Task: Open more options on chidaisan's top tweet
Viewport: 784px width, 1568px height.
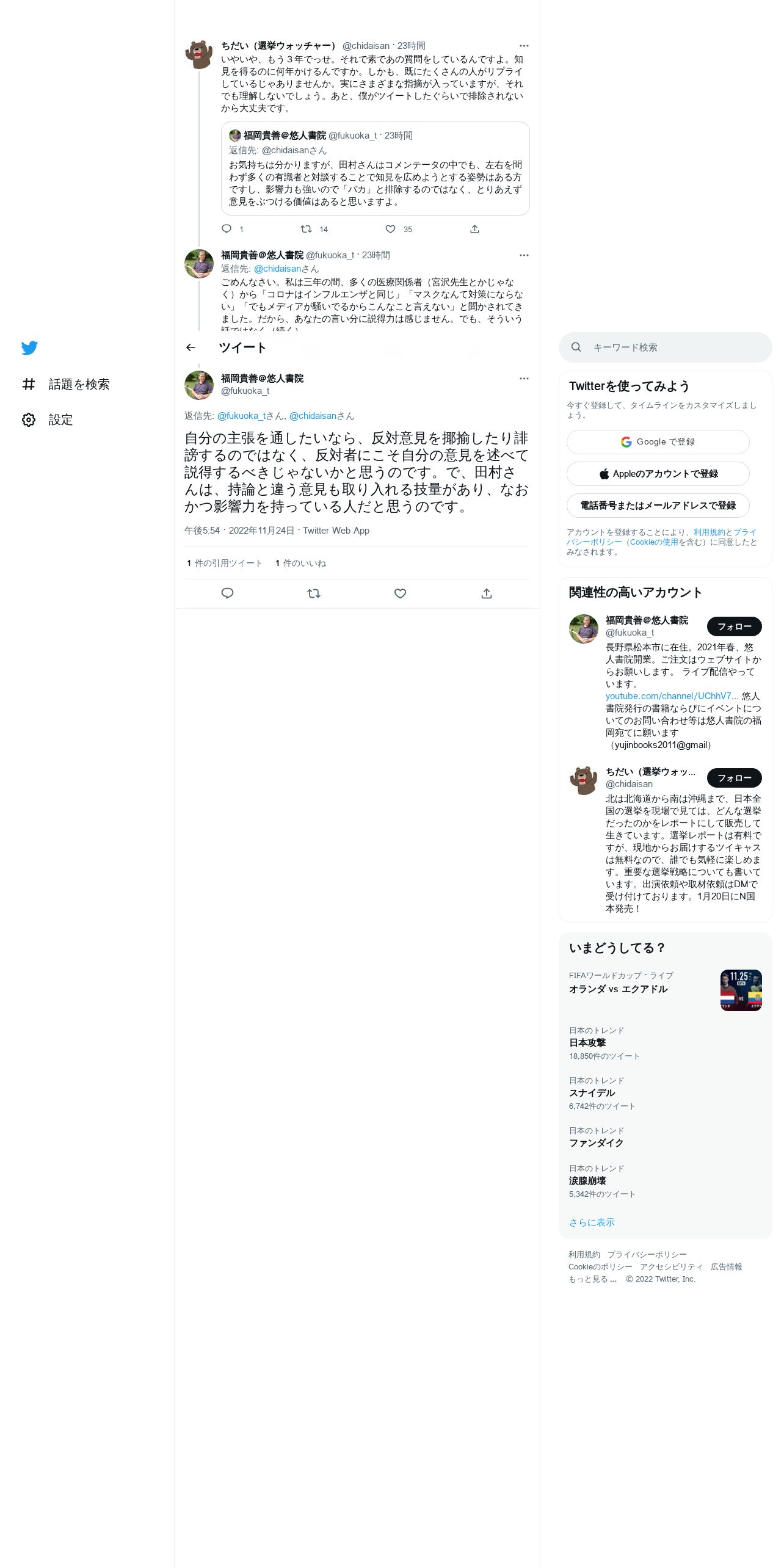Action: (524, 46)
